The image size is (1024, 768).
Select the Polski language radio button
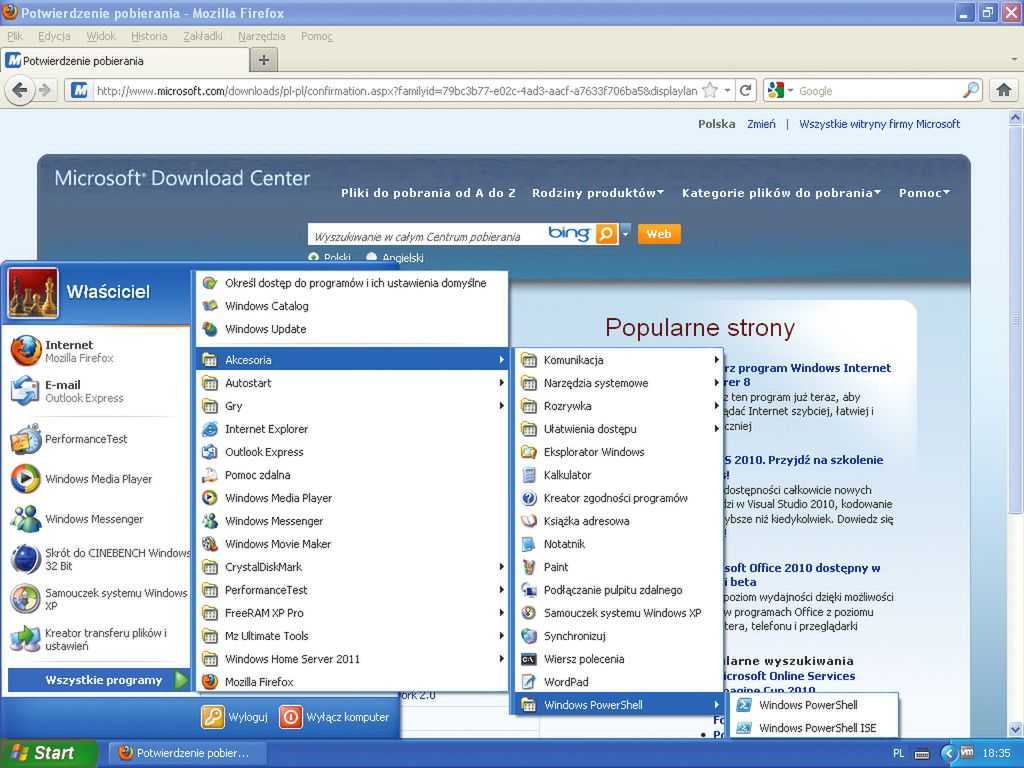(x=313, y=257)
